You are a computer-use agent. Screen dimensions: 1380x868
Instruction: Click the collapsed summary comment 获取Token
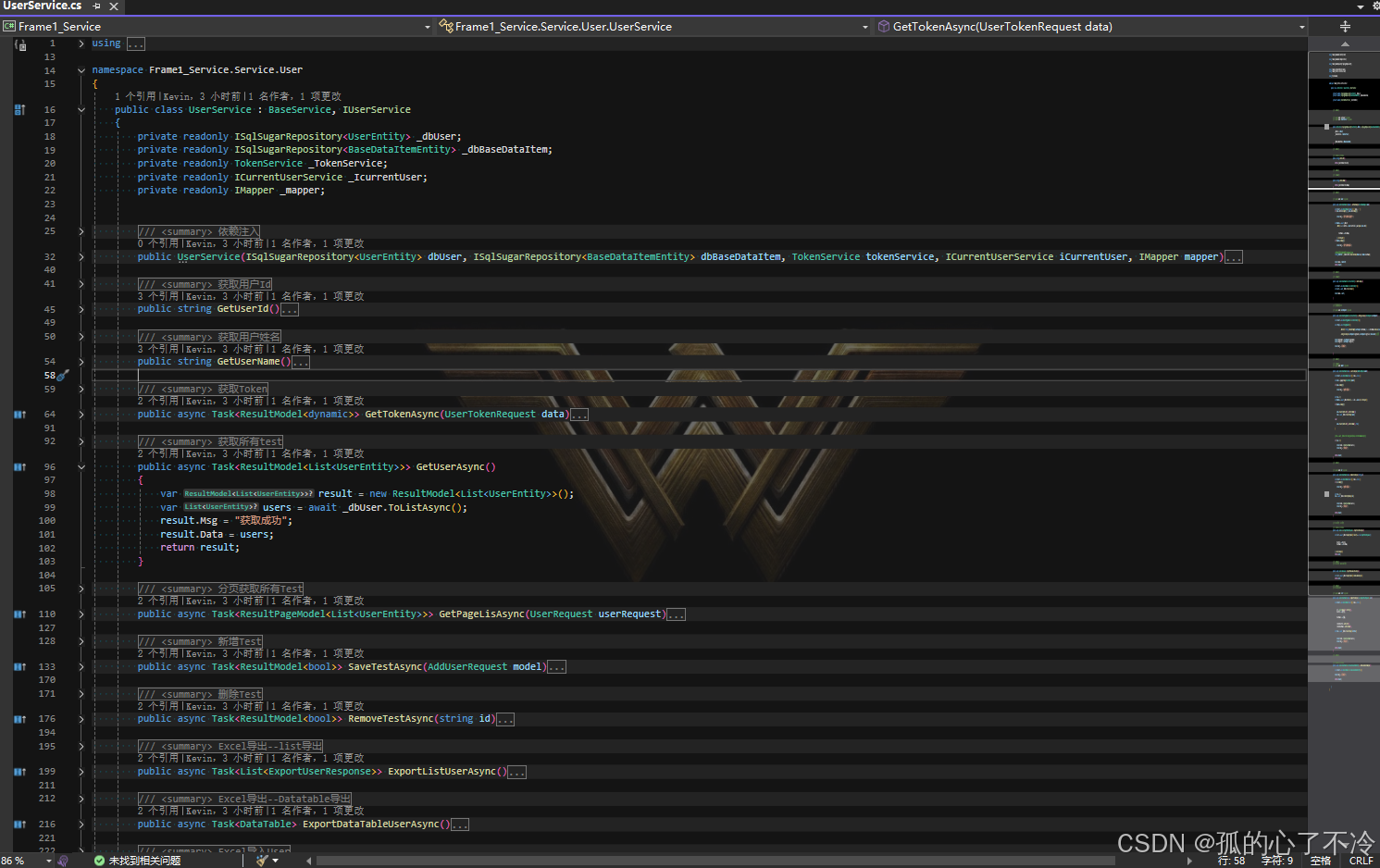tap(203, 389)
